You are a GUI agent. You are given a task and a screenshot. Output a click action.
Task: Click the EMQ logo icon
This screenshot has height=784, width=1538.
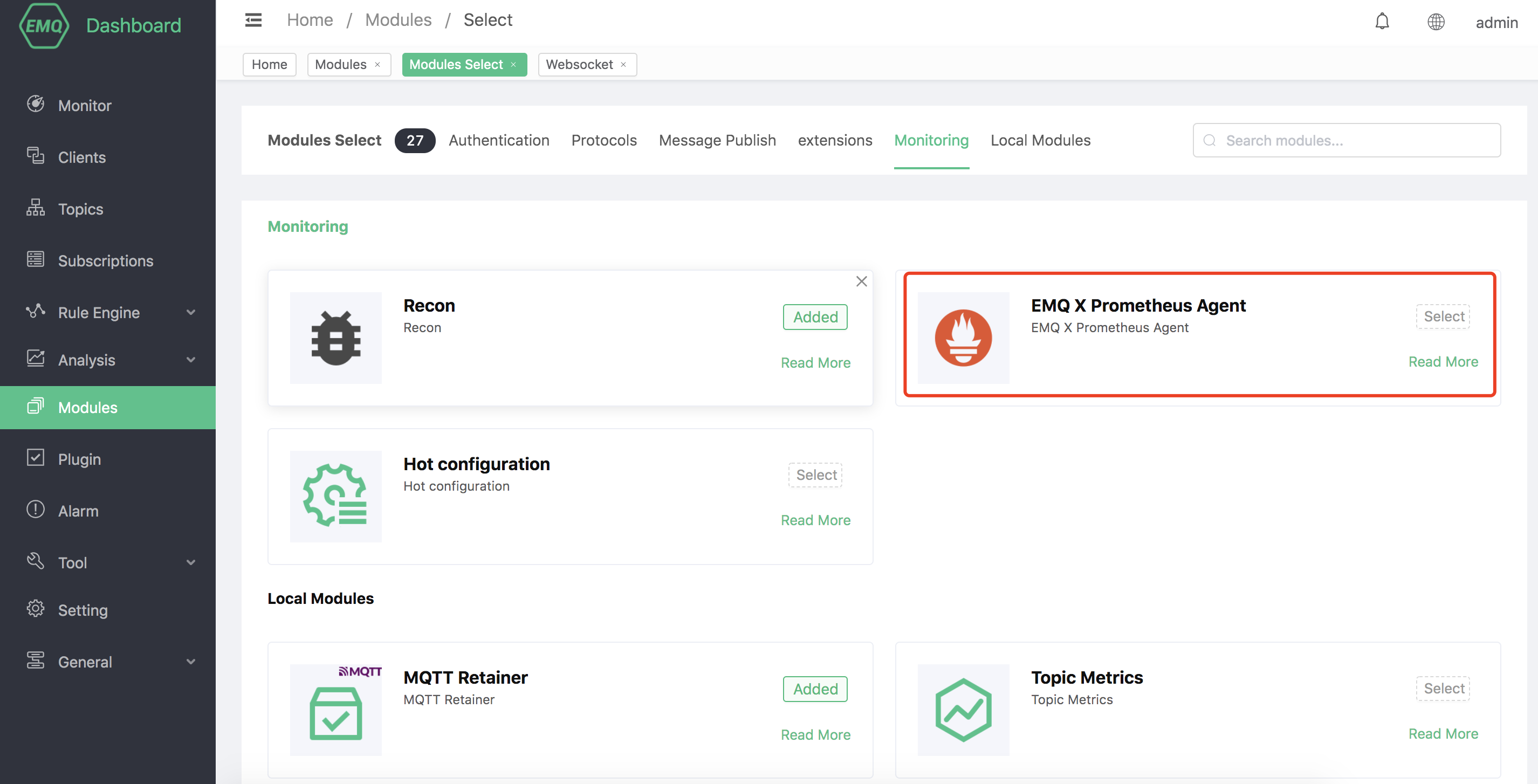44,25
